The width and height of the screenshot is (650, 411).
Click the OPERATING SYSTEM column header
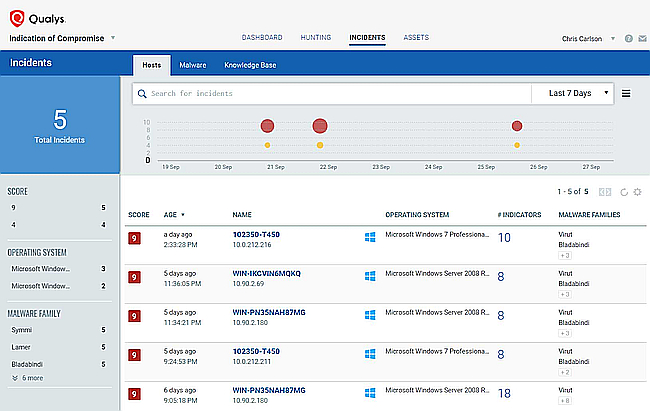pyautogui.click(x=417, y=215)
